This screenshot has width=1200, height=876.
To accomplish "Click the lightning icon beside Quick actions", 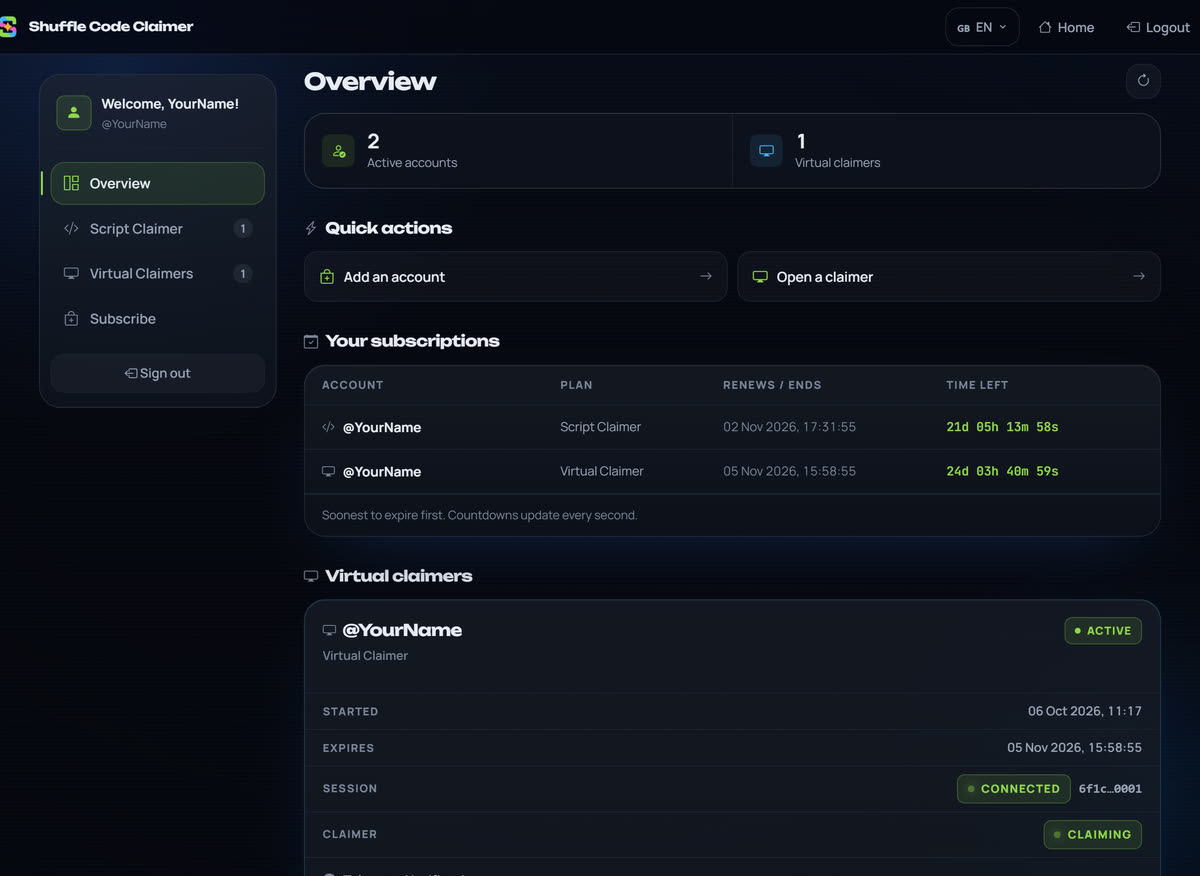I will coord(311,228).
